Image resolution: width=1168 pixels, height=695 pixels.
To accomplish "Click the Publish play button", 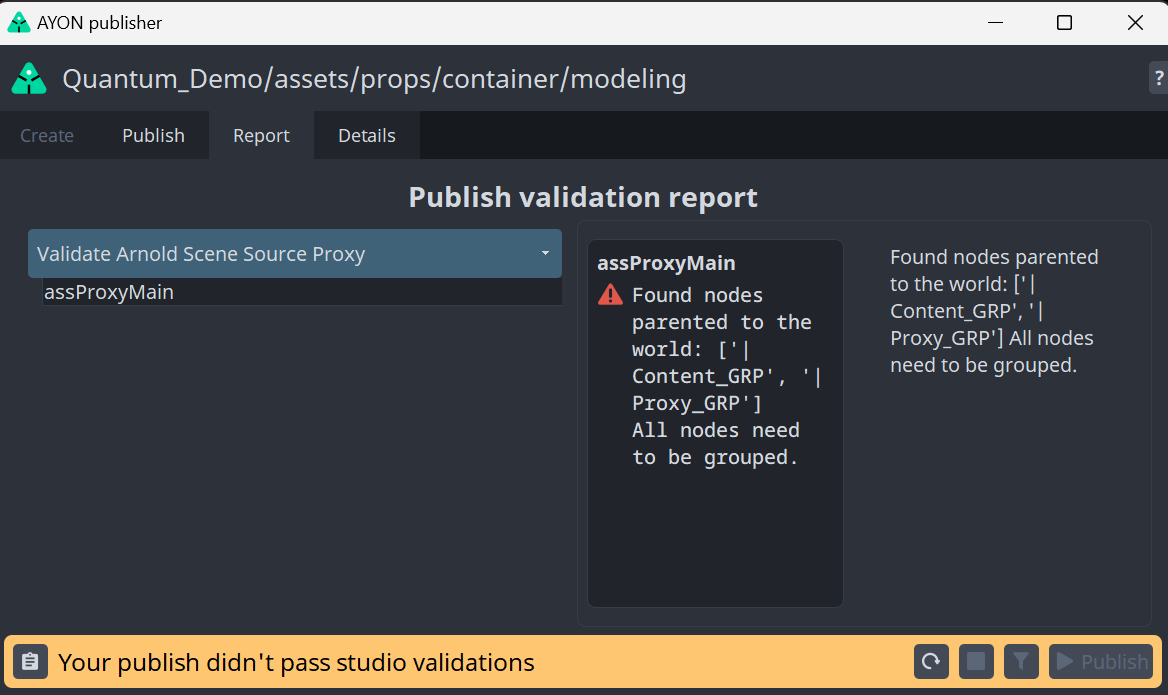I will (x=1101, y=661).
